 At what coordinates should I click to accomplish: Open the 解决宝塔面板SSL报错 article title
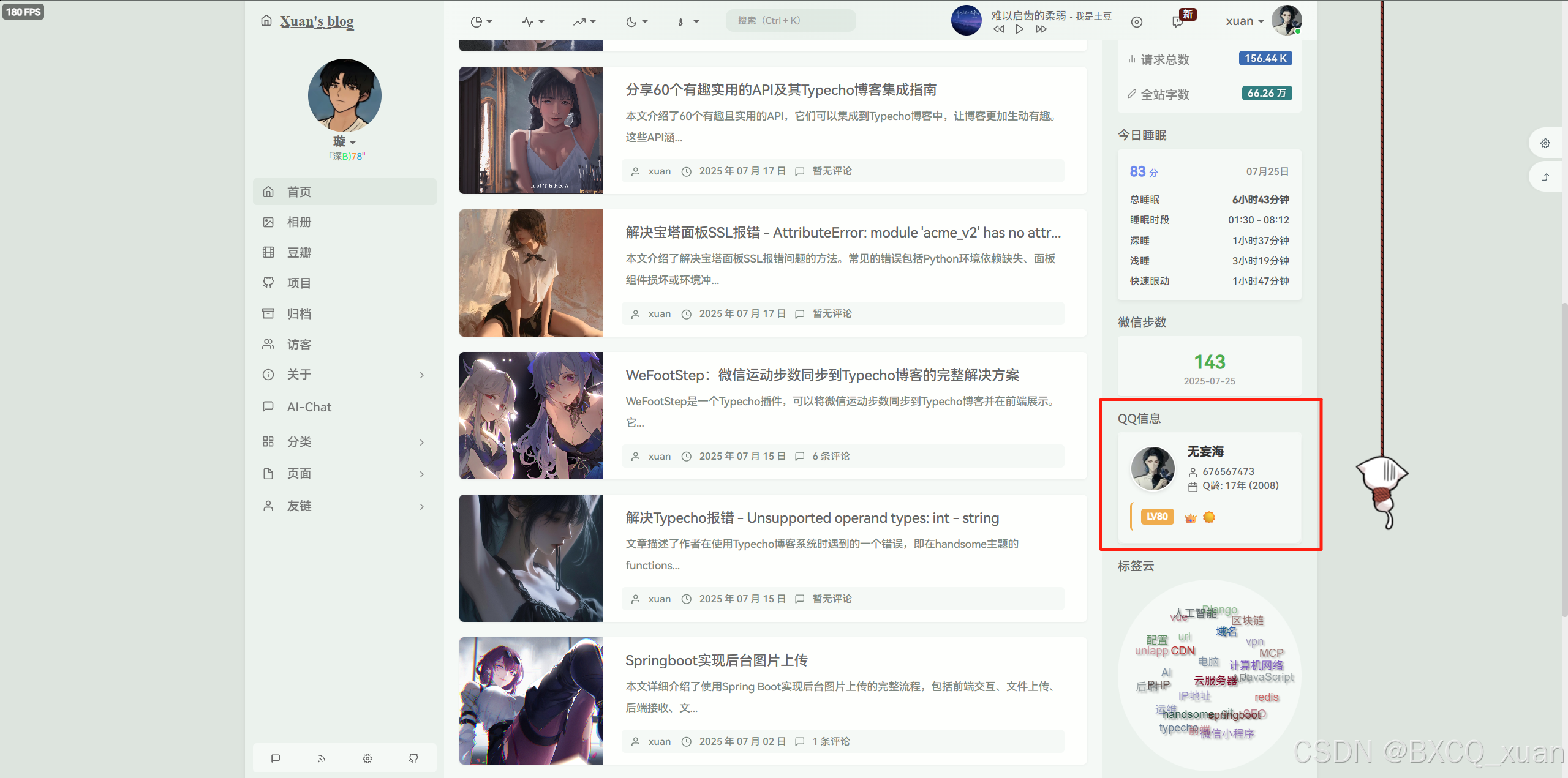[843, 233]
